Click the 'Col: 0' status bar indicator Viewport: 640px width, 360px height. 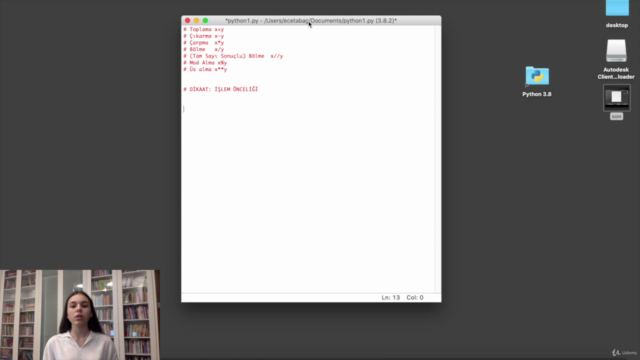coord(415,298)
